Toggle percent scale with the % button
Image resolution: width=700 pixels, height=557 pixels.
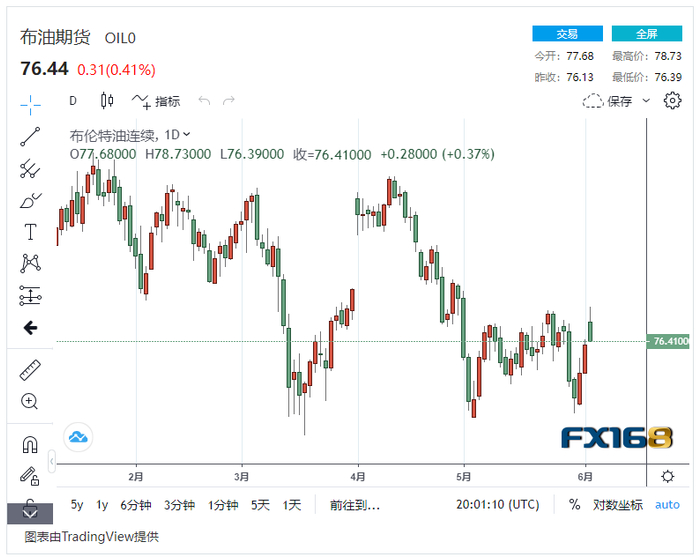pyautogui.click(x=575, y=505)
